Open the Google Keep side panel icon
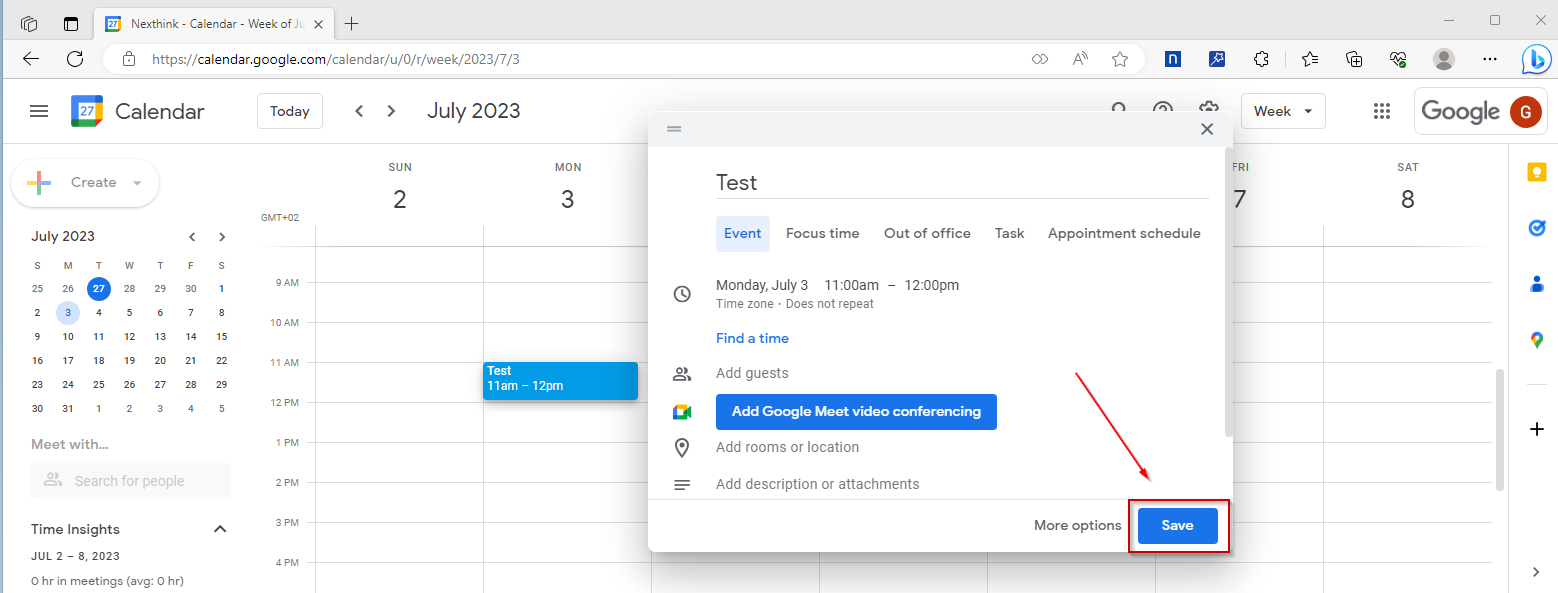Viewport: 1558px width, 593px height. click(1537, 172)
